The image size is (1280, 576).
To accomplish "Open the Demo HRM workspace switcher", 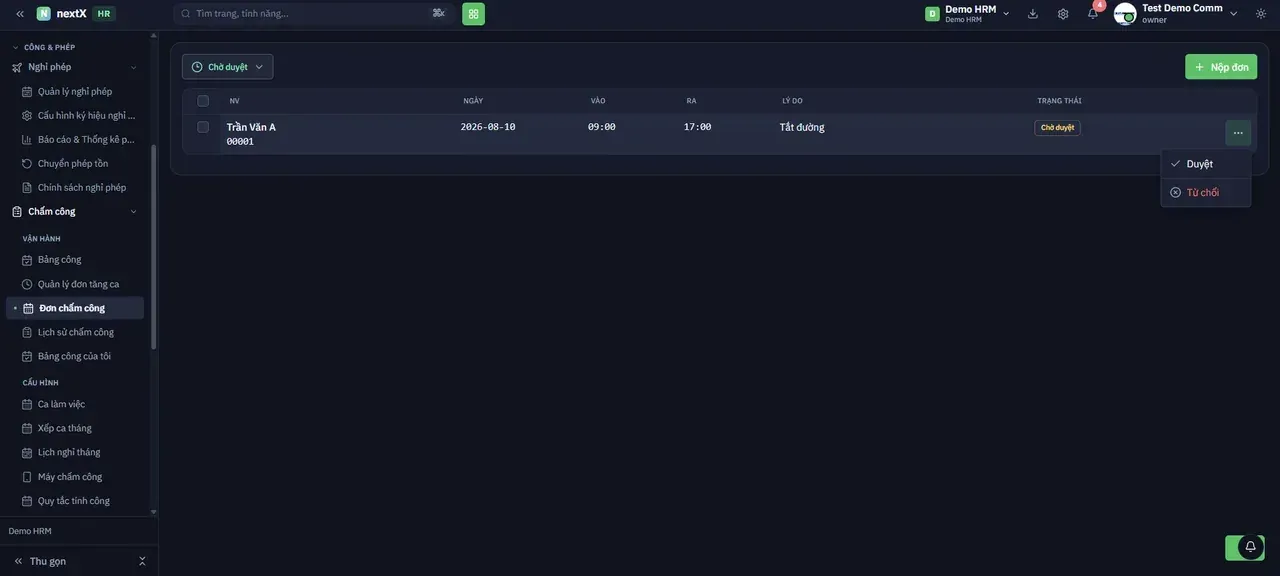I will [967, 14].
